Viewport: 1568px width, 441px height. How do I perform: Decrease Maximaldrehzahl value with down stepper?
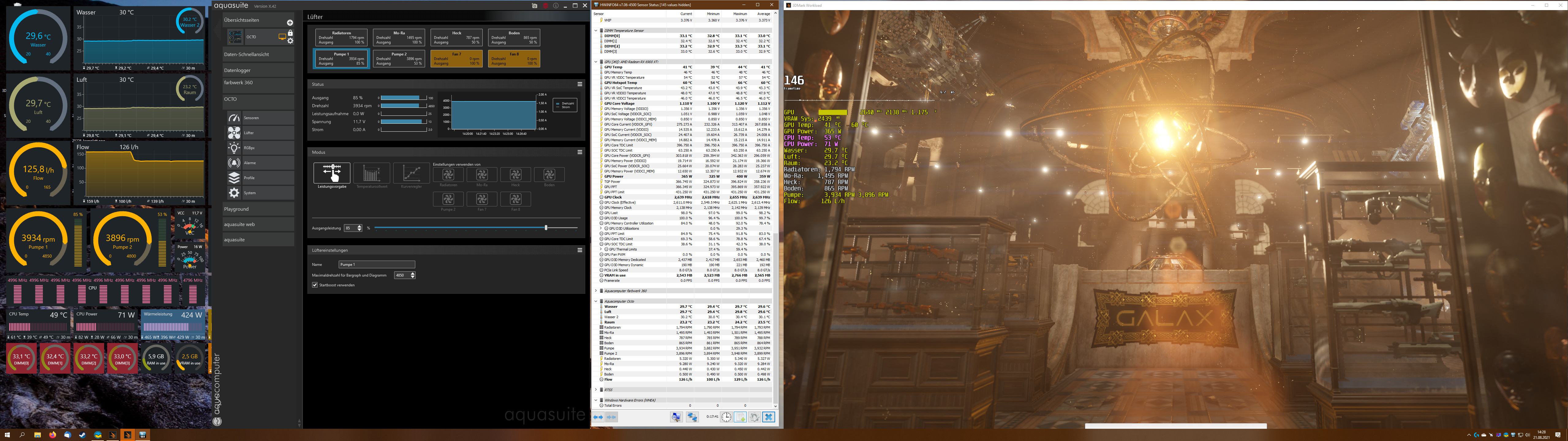coord(413,277)
